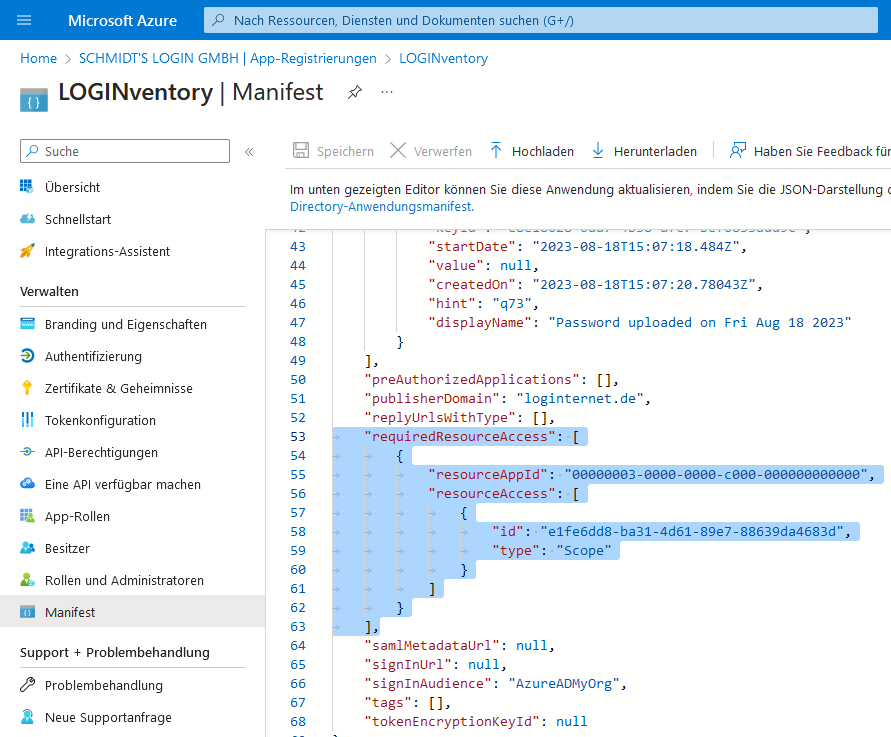Click the "loginternet.de" publisher domain value
Screen dimensions: 891x737
[x=580, y=398]
